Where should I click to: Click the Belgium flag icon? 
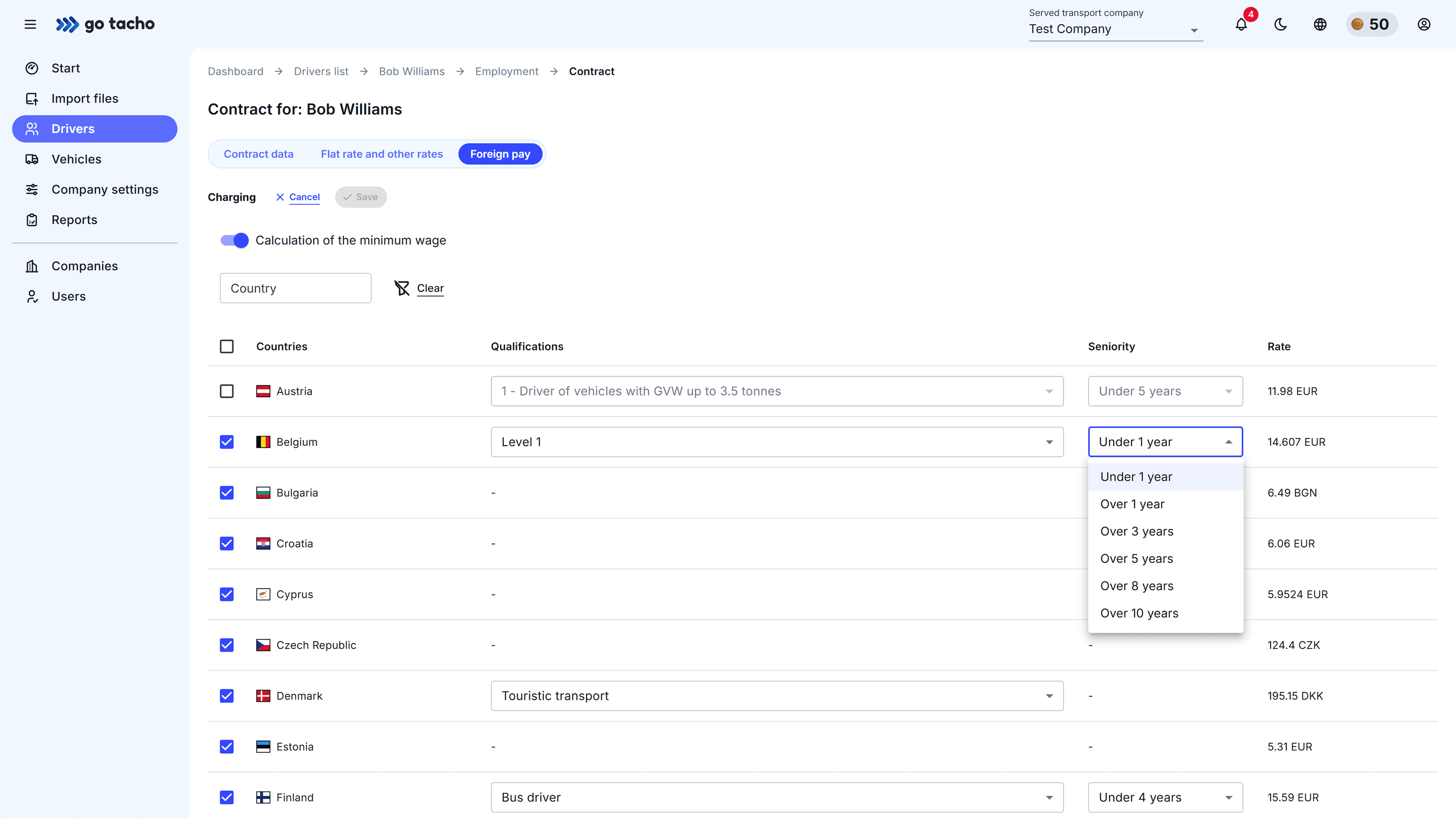point(264,442)
